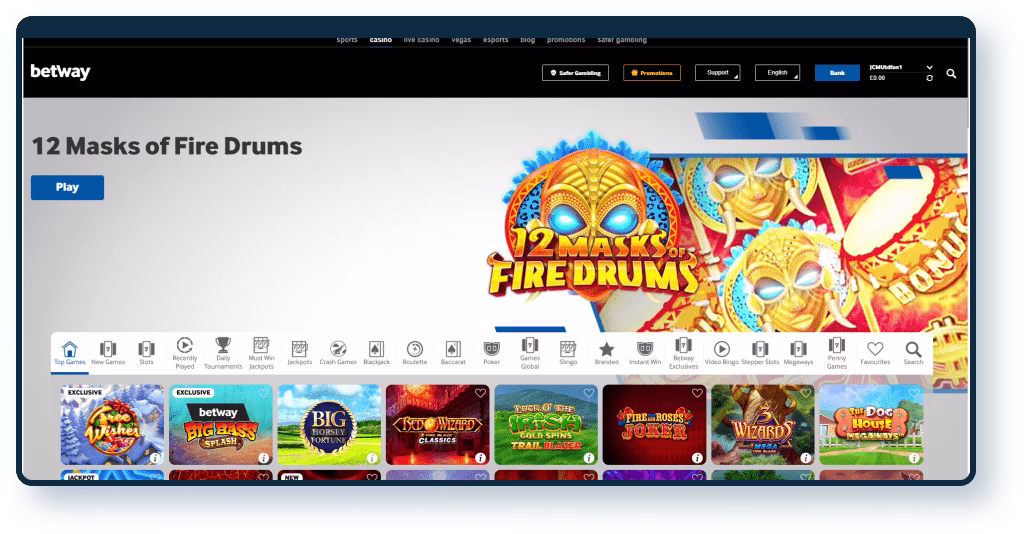This screenshot has width=1024, height=534.
Task: Show info for Big Horsey Fortune
Action: click(372, 458)
